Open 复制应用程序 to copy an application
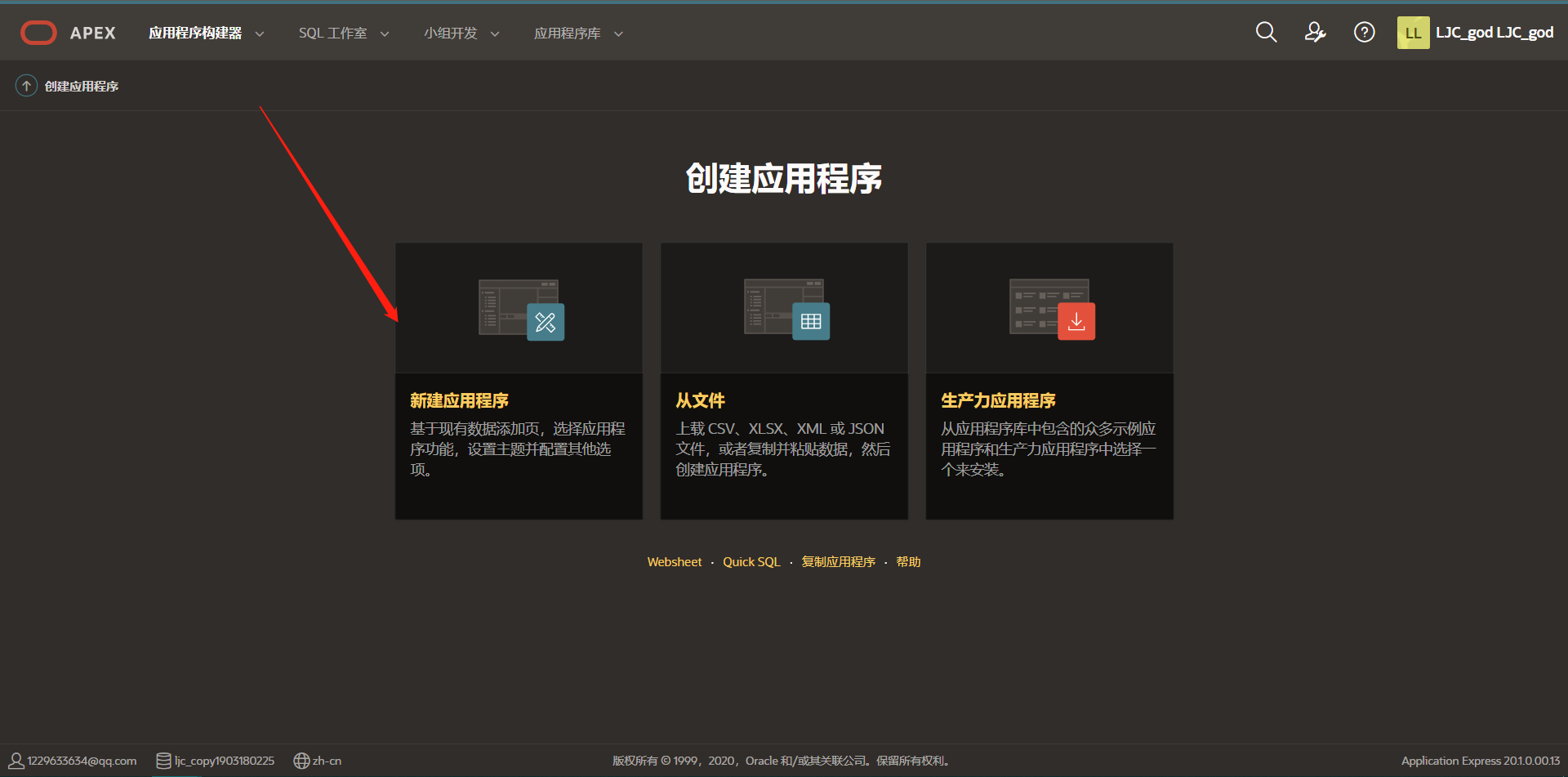This screenshot has height=777, width=1568. (x=838, y=561)
